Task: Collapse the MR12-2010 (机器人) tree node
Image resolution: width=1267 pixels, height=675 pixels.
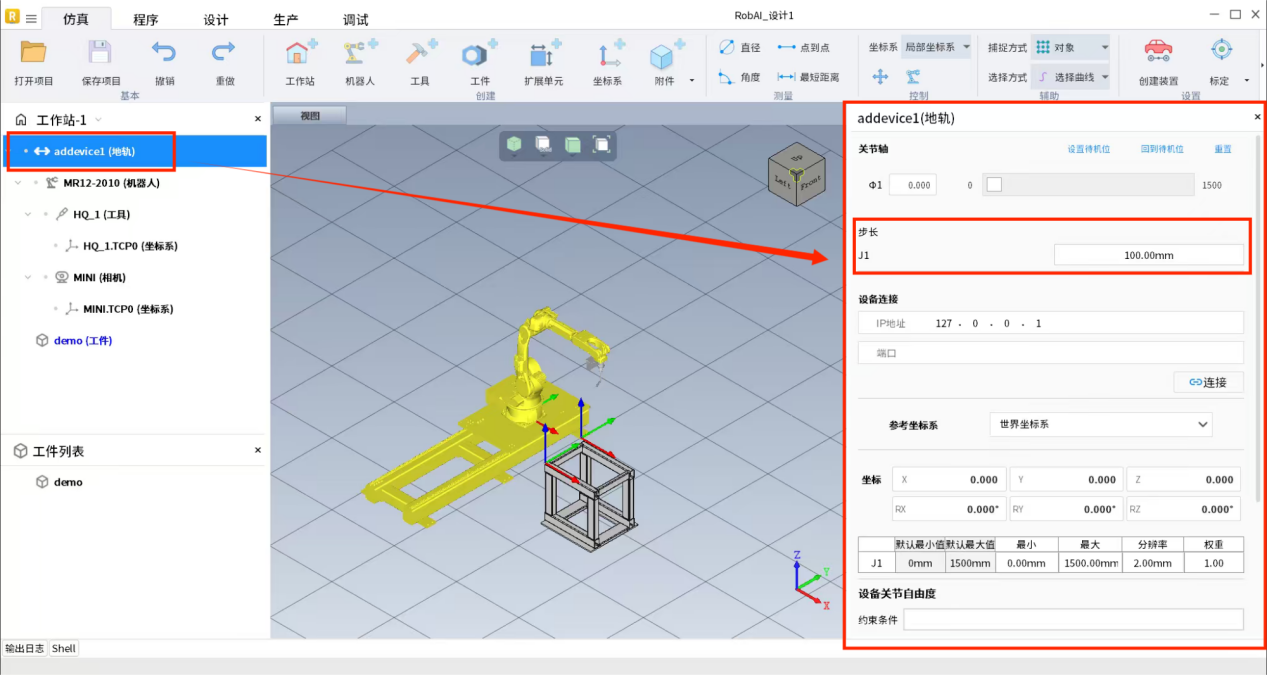Action: (19, 183)
